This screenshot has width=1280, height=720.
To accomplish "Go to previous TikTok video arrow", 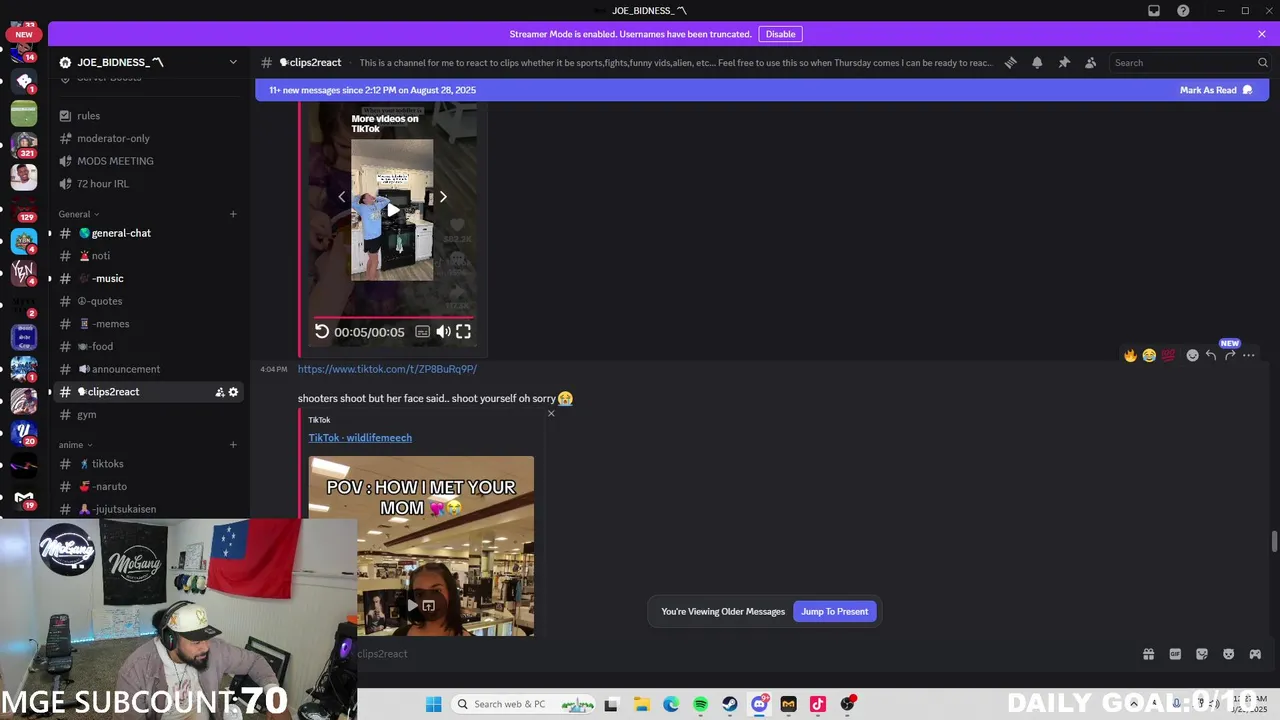I will point(341,197).
